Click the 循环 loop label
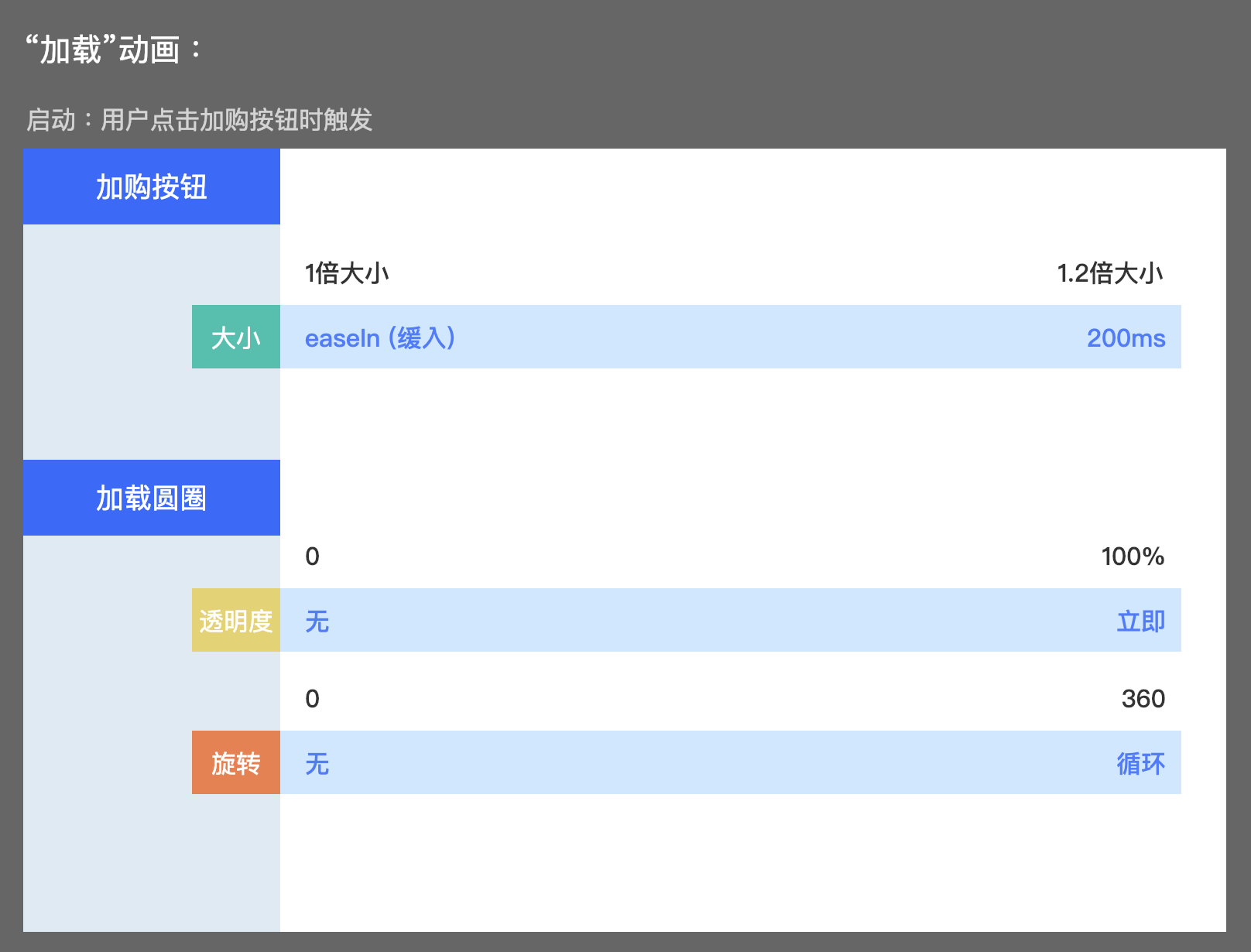1251x952 pixels. tap(1140, 764)
